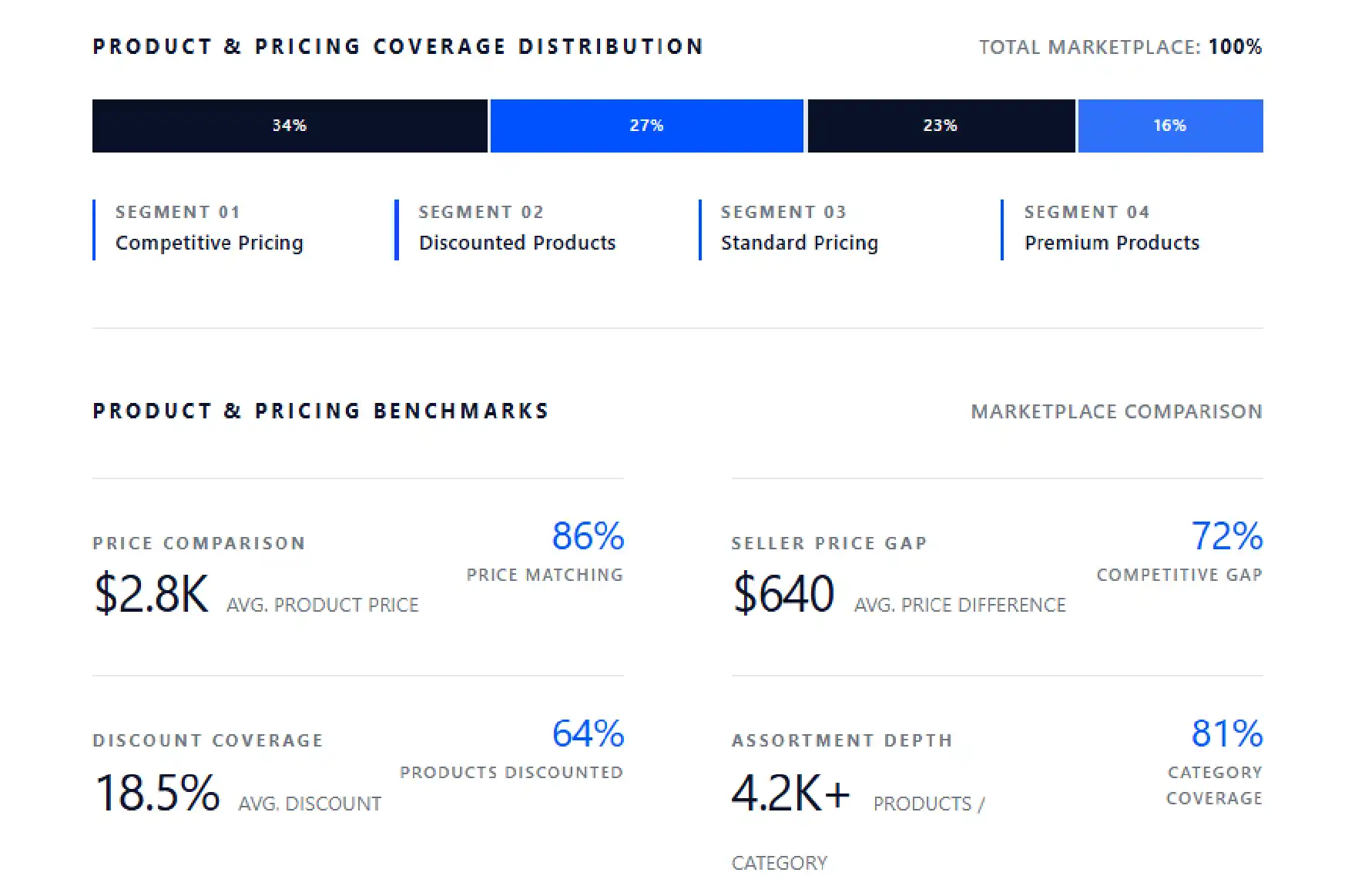1355x896 pixels.
Task: Click the 81% category coverage figure
Action: pyautogui.click(x=1227, y=733)
